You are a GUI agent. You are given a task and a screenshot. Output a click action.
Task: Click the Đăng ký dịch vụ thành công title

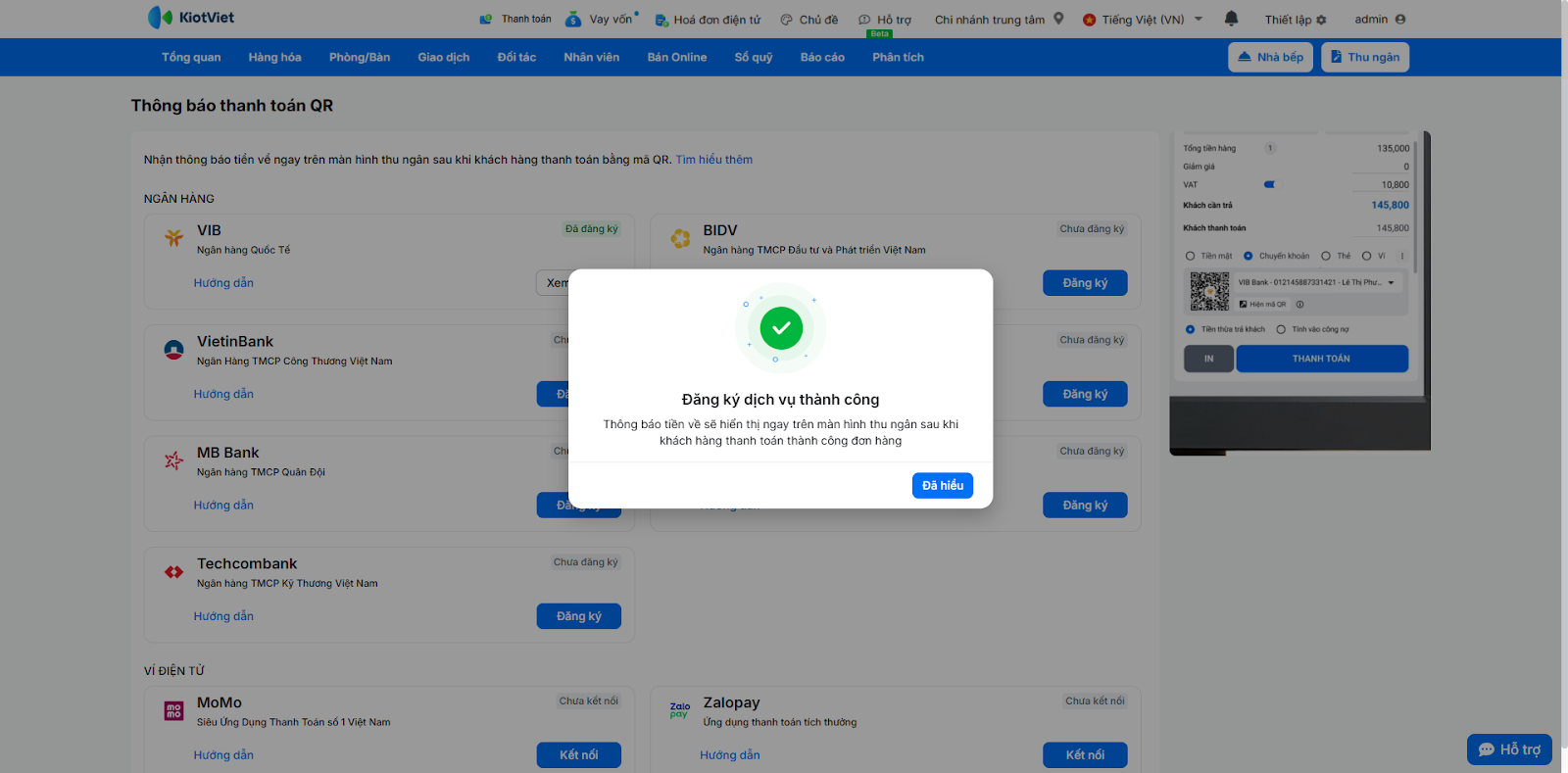[781, 400]
